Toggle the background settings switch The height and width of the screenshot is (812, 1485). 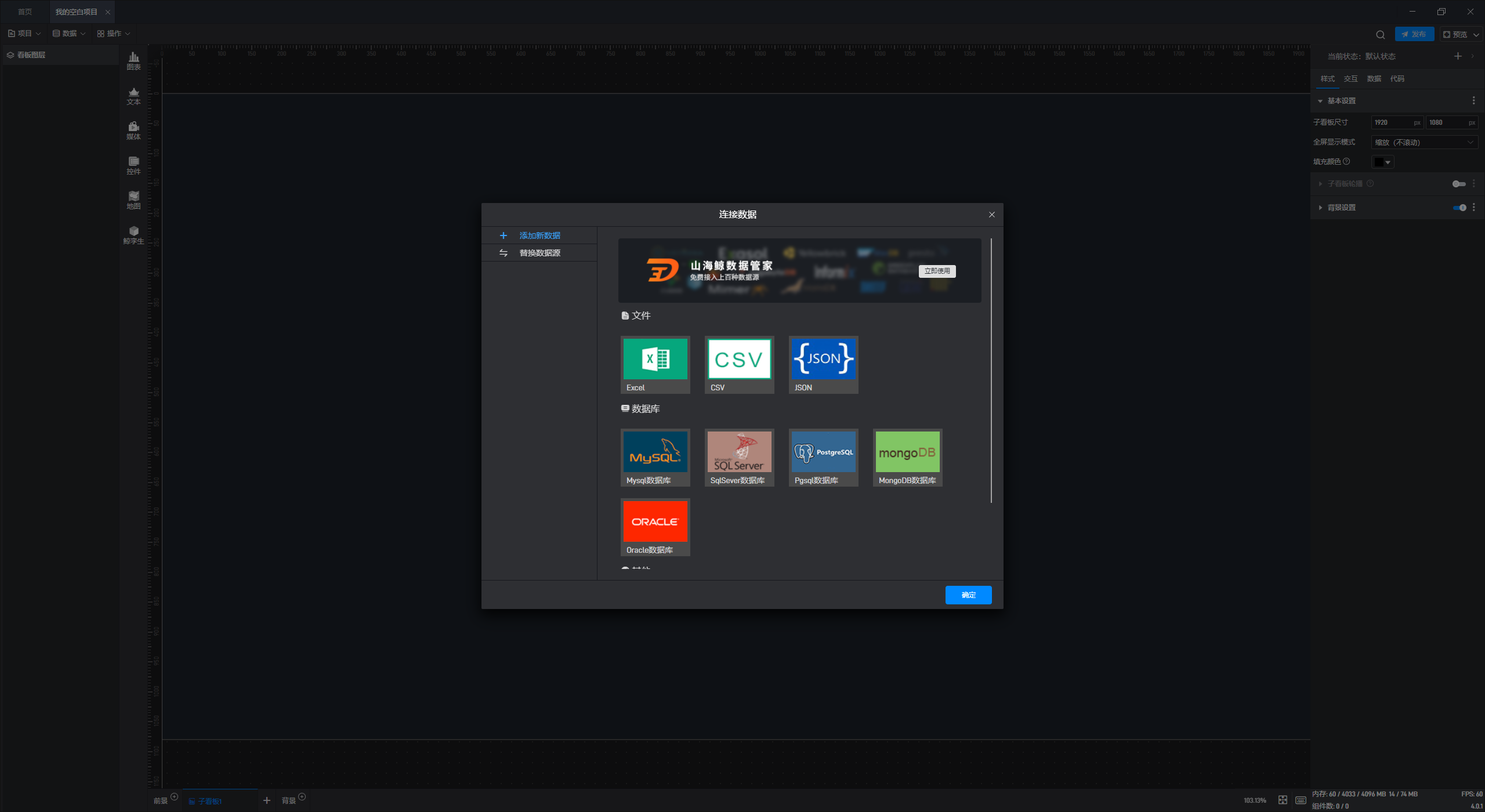[x=1459, y=208]
